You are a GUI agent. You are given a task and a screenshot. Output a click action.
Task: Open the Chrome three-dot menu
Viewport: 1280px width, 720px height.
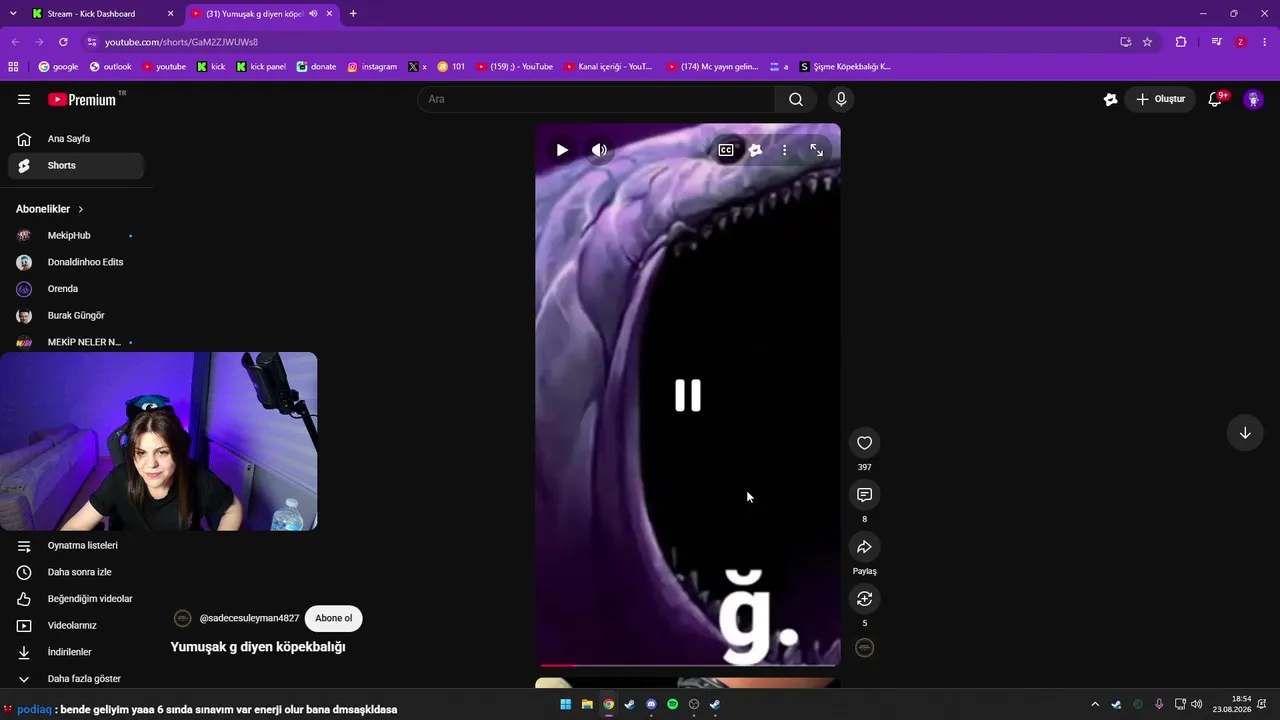coord(1265,42)
